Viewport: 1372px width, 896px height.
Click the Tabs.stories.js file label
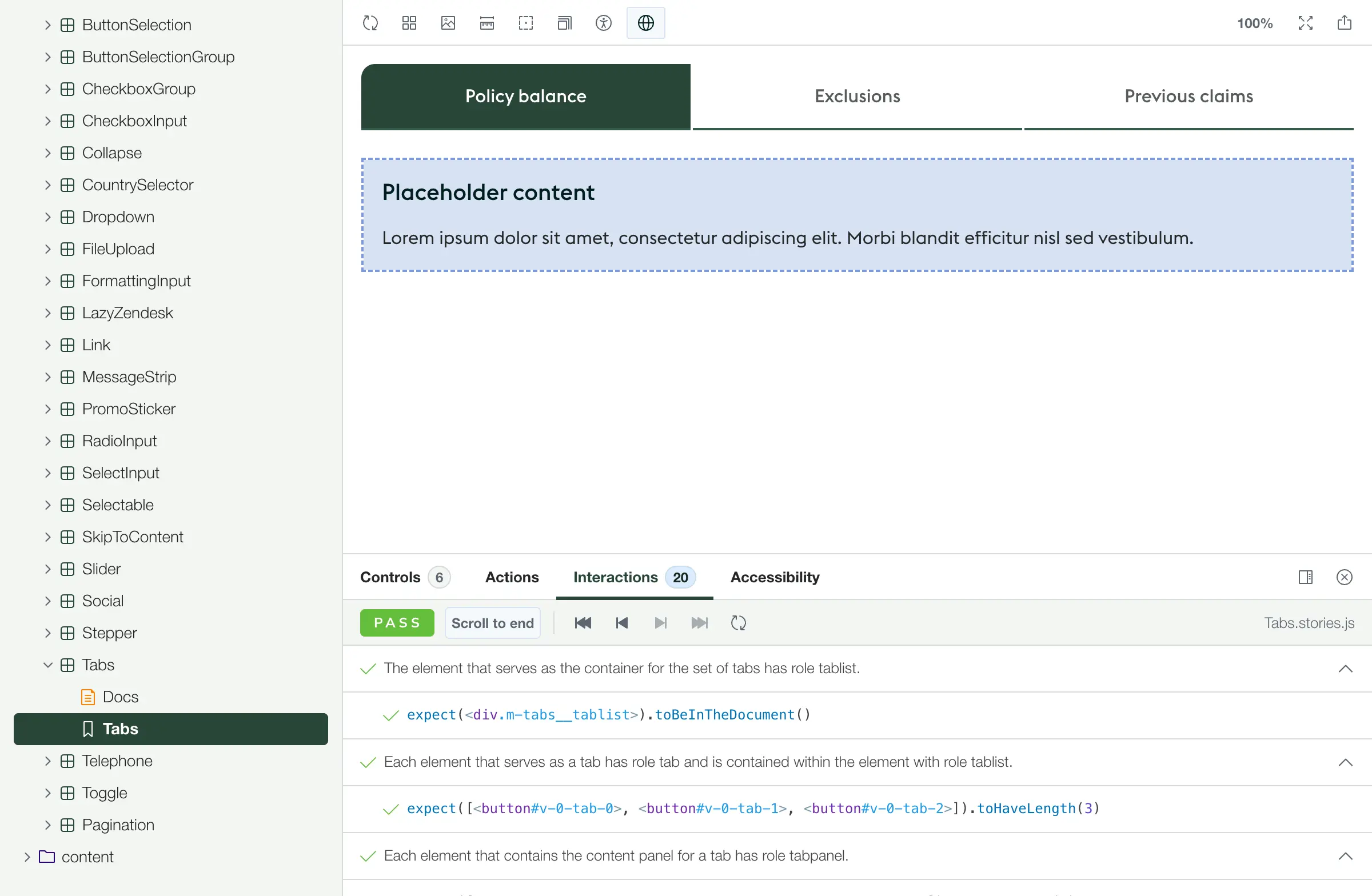[x=1309, y=623]
